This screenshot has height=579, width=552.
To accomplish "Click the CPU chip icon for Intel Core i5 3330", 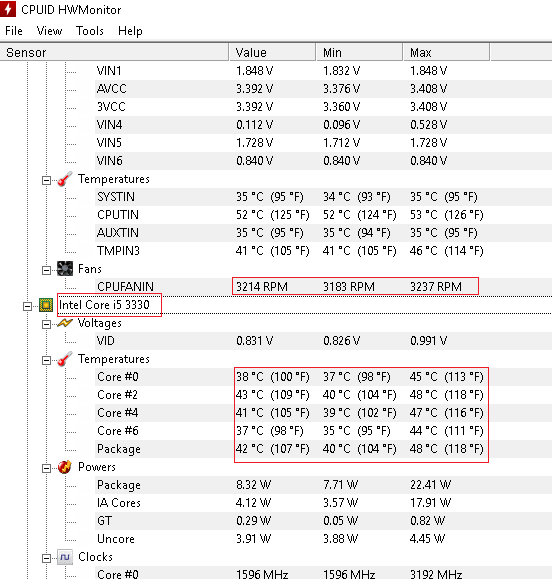I will click(46, 305).
